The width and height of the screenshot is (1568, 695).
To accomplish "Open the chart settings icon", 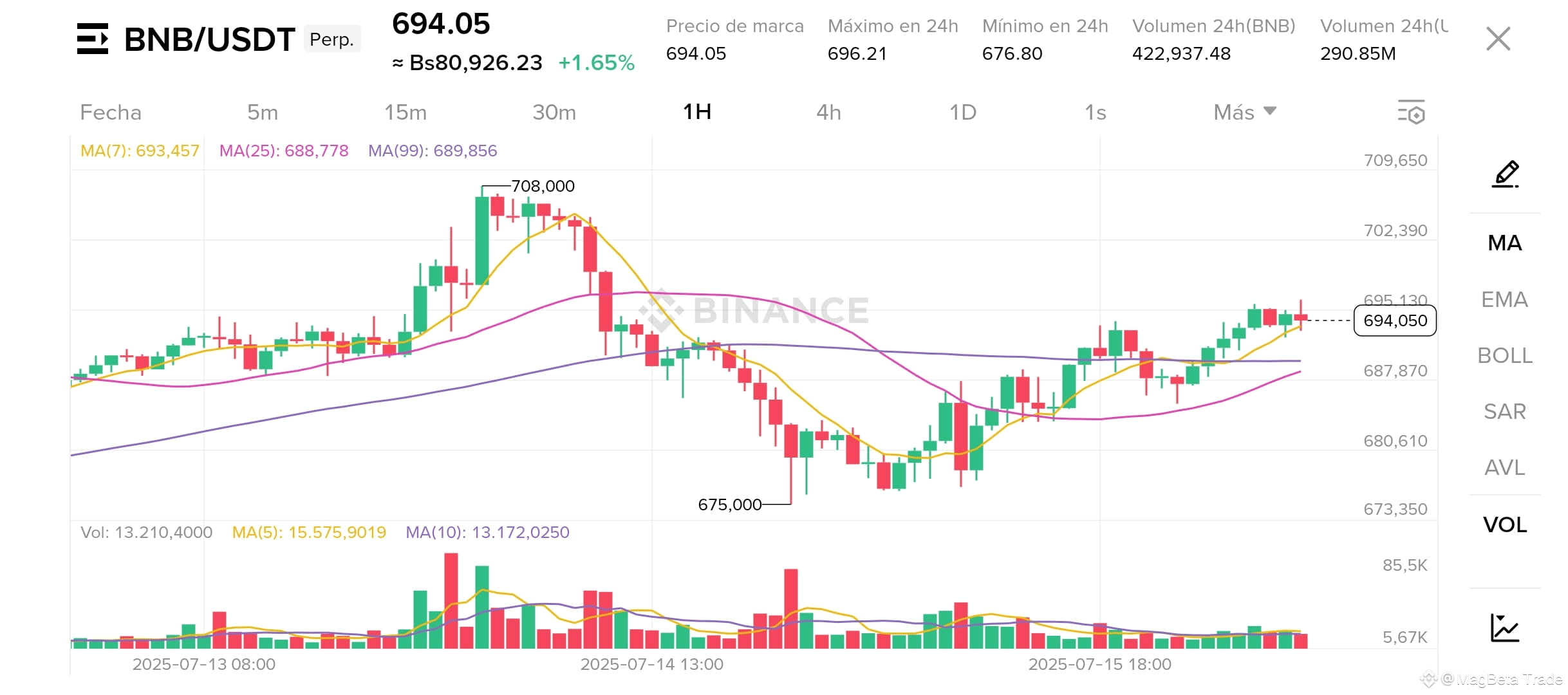I will [1411, 112].
